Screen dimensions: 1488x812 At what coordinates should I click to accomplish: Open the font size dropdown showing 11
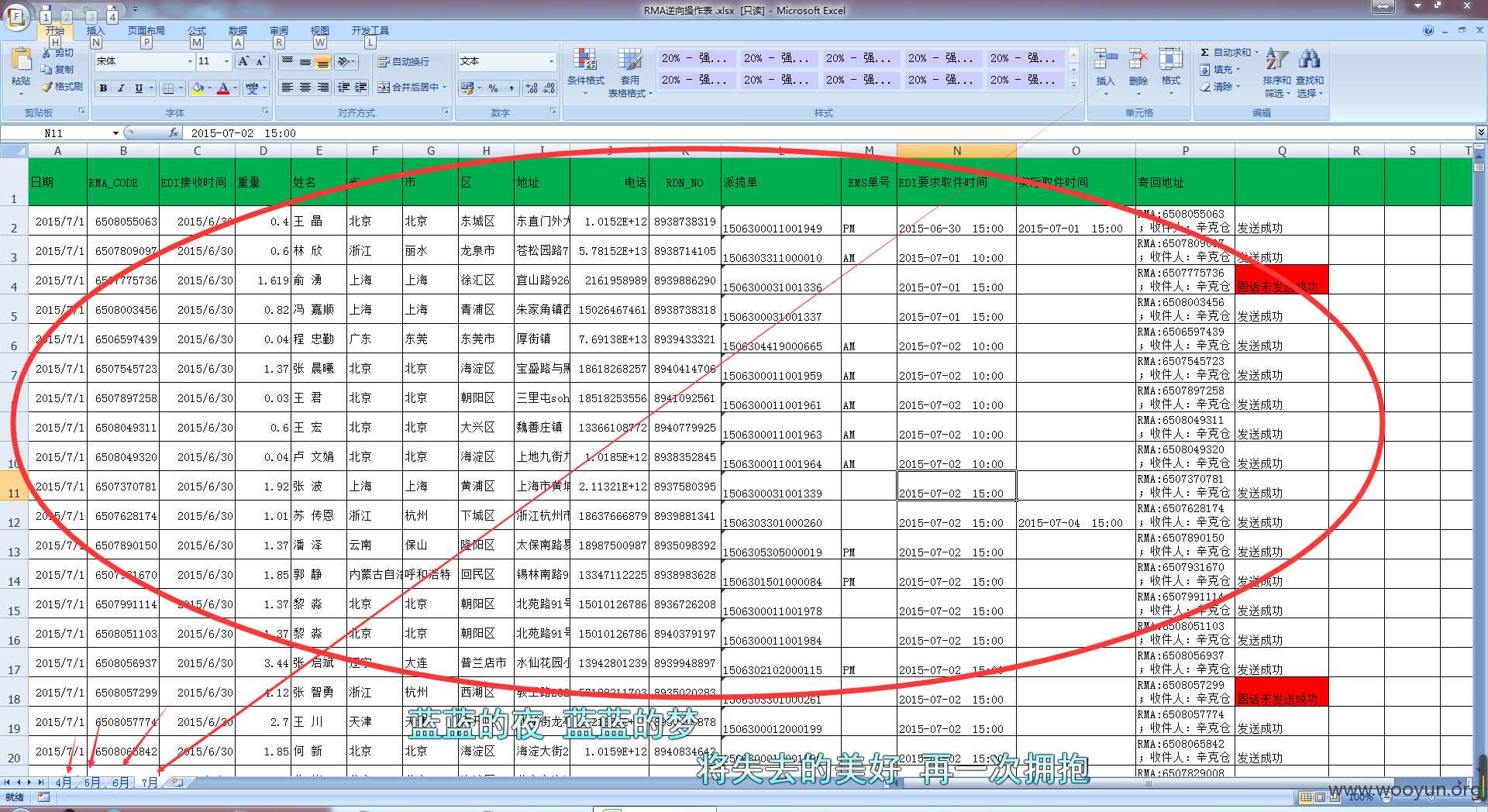pyautogui.click(x=226, y=61)
